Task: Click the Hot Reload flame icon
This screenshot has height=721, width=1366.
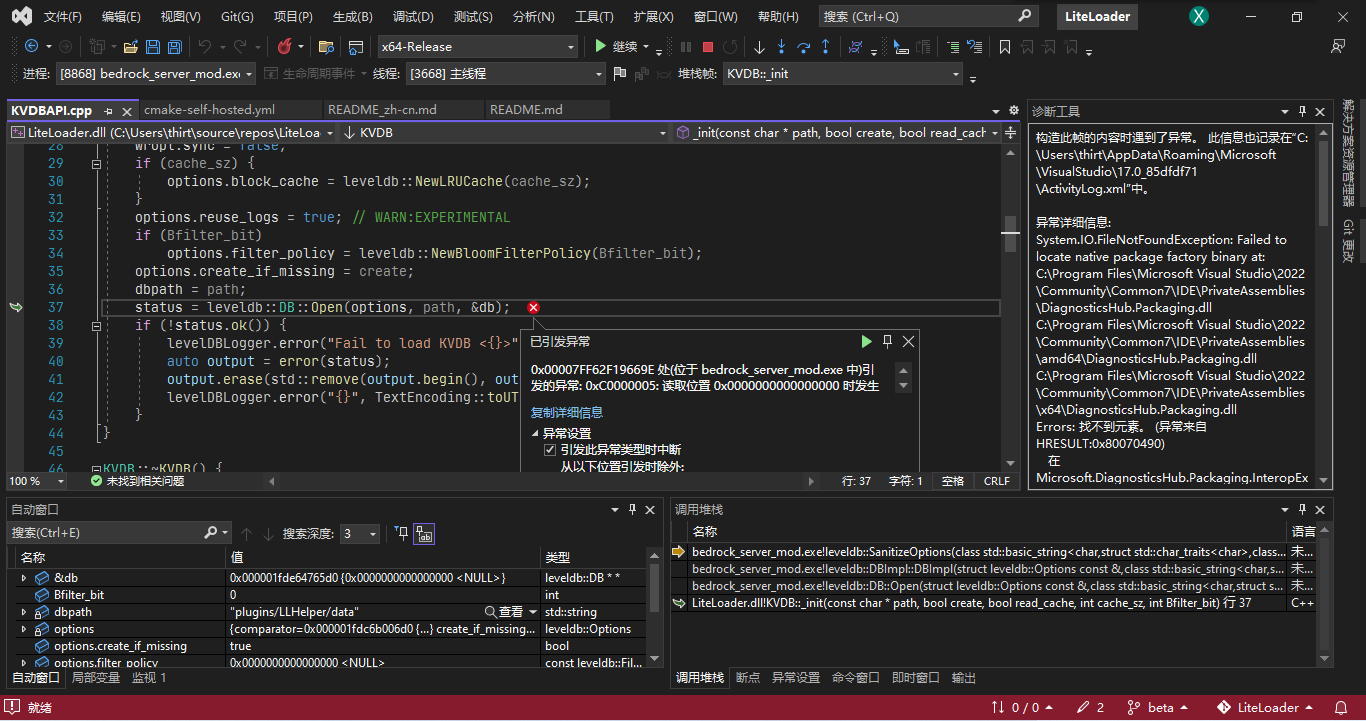Action: (x=284, y=46)
